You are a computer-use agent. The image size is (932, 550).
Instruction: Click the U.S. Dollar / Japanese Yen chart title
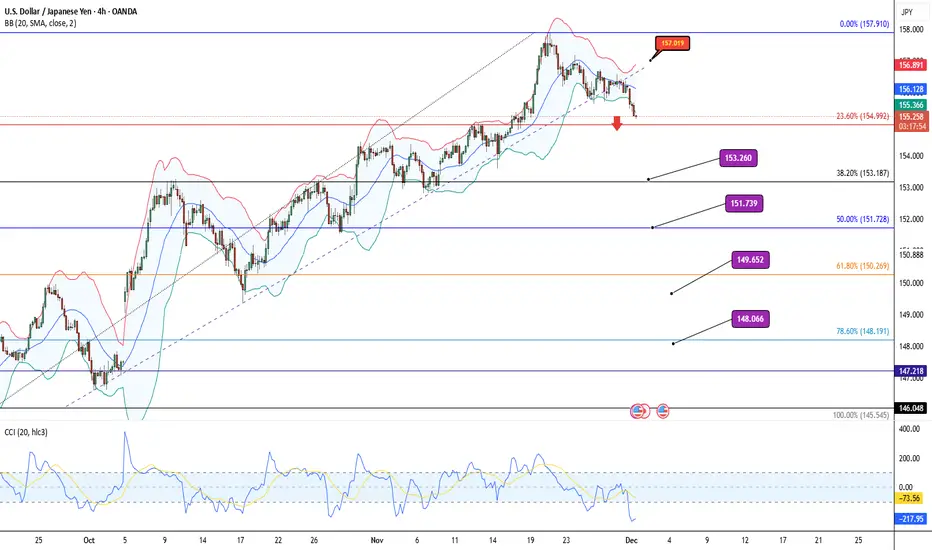[x=71, y=11]
